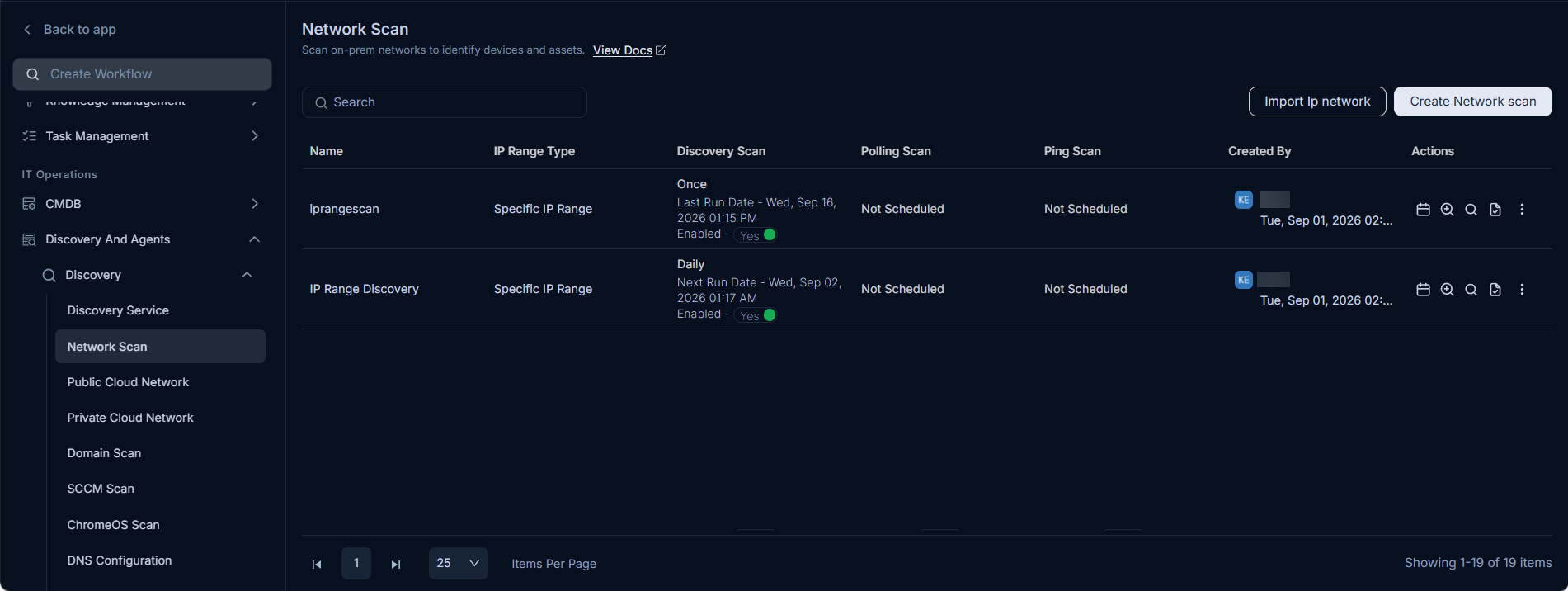Click zoom-in magnifier icon for IP Range Discovery

tap(1447, 290)
